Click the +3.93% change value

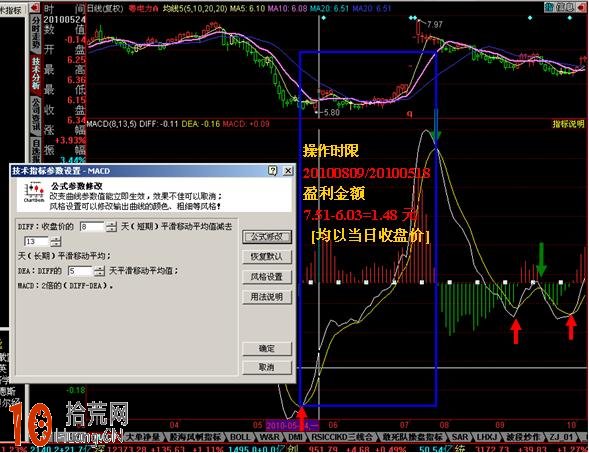(71, 140)
